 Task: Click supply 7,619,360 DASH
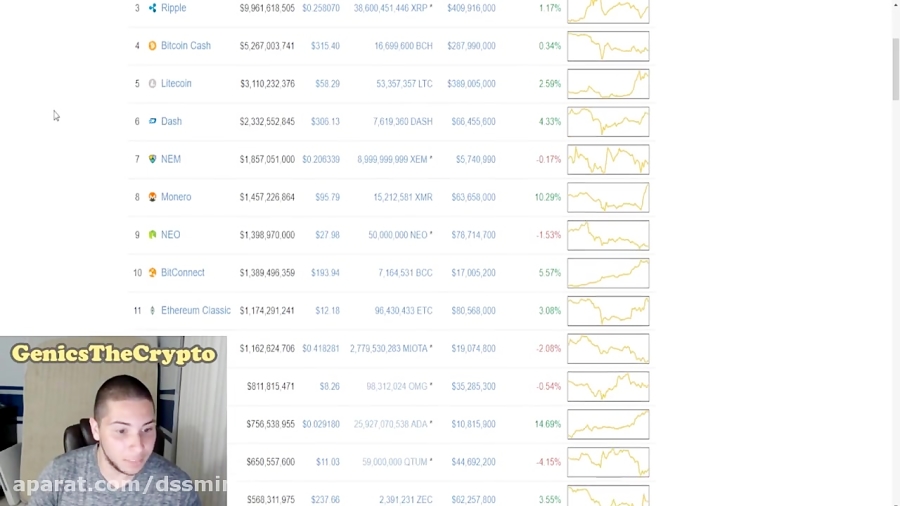tap(402, 122)
